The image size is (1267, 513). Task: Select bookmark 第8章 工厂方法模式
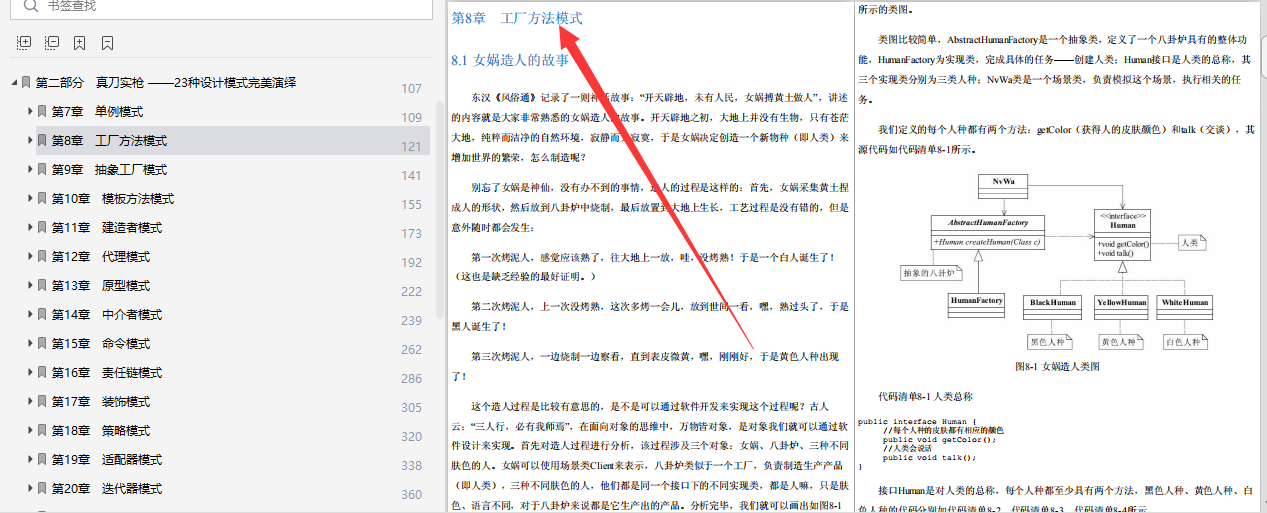point(109,141)
